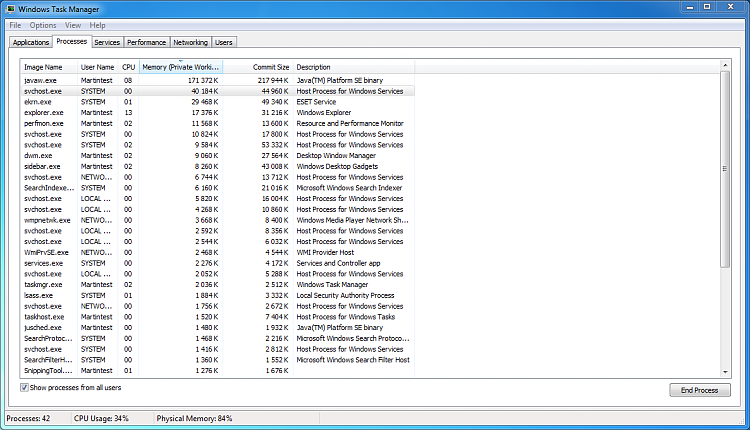Screen dimensions: 750x430
Task: Sort by Image Name column header
Action: click(x=49, y=67)
